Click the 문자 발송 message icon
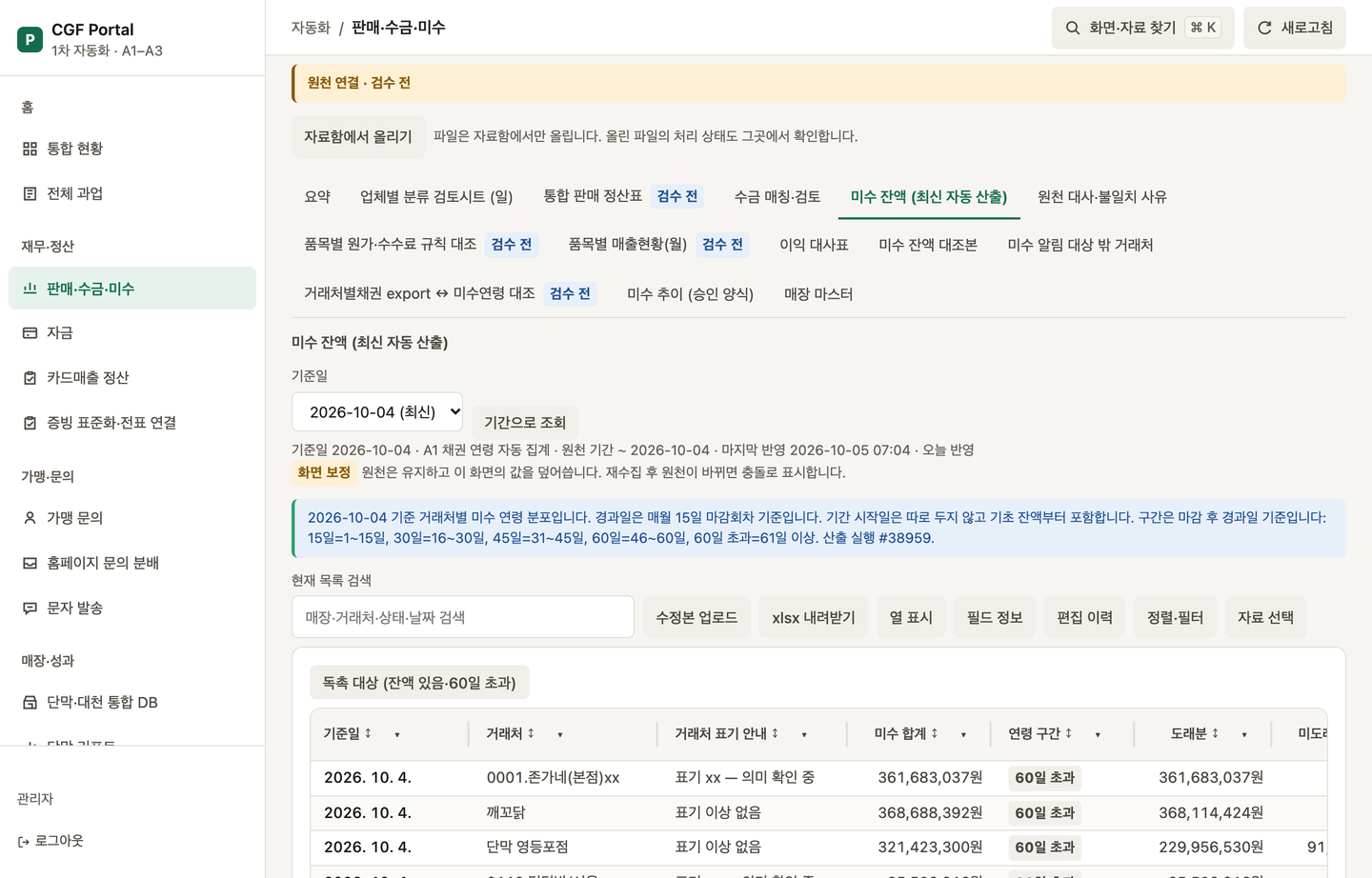This screenshot has width=1372, height=878. [30, 608]
